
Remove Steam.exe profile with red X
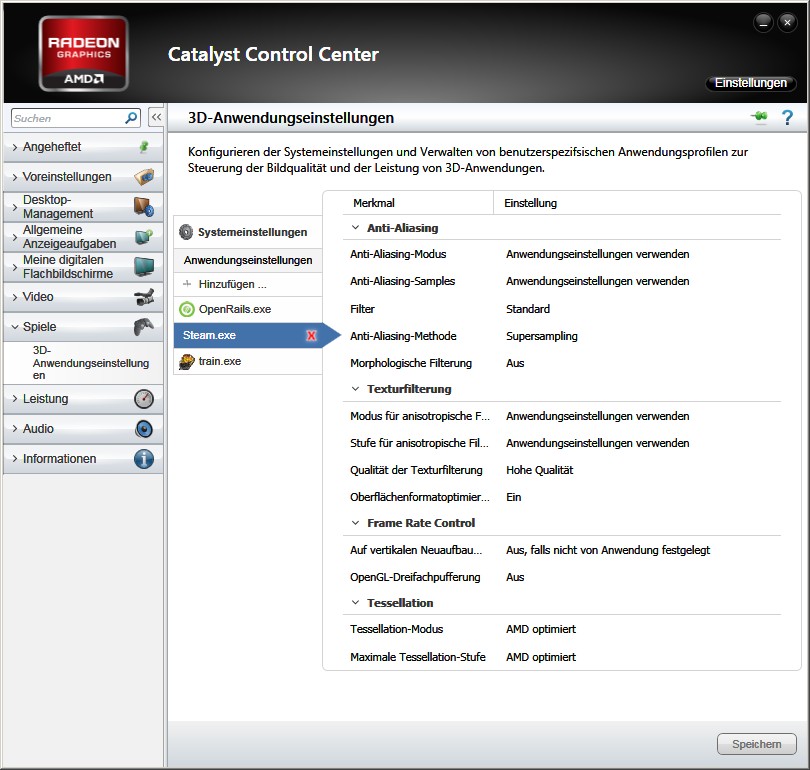coord(311,335)
